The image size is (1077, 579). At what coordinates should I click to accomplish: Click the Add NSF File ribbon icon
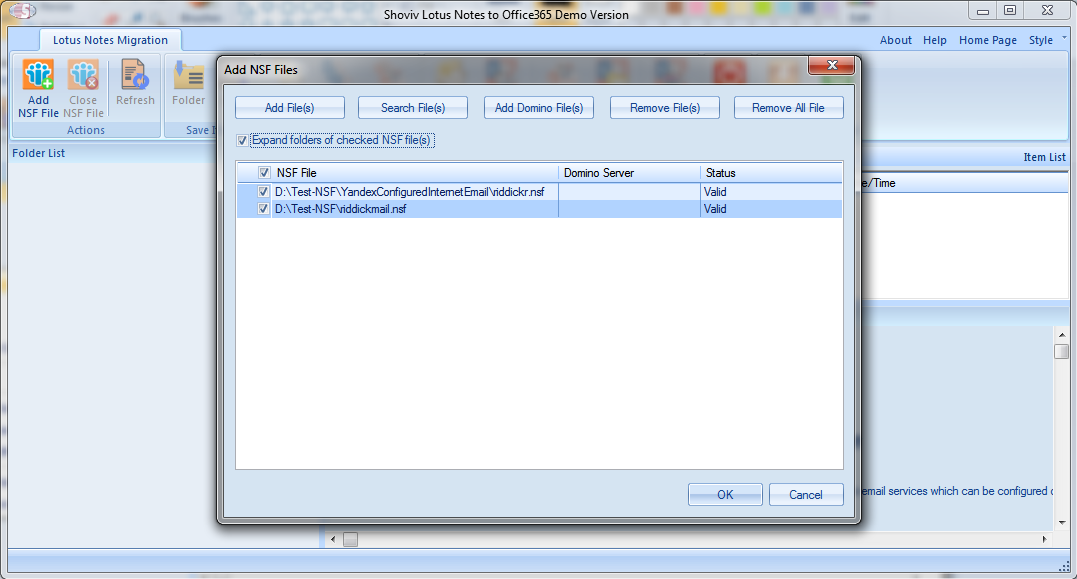coord(38,89)
